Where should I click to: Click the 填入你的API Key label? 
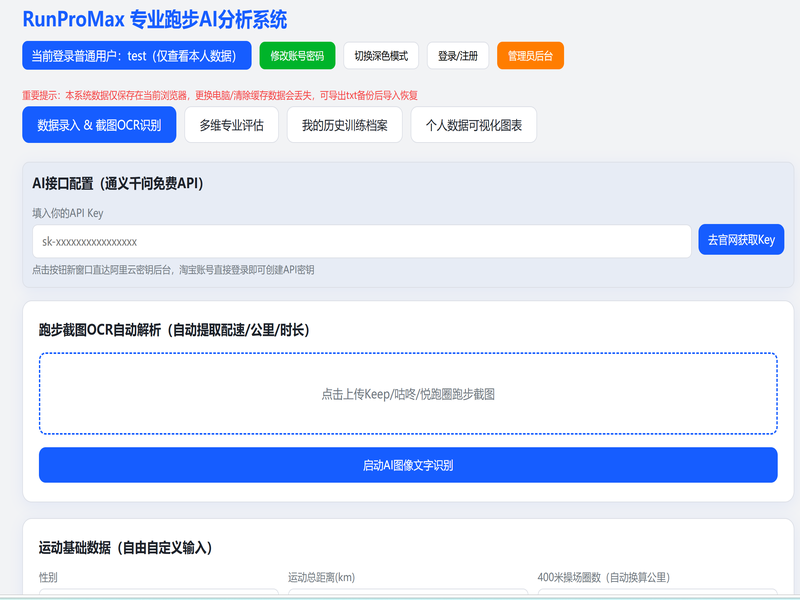click(68, 213)
